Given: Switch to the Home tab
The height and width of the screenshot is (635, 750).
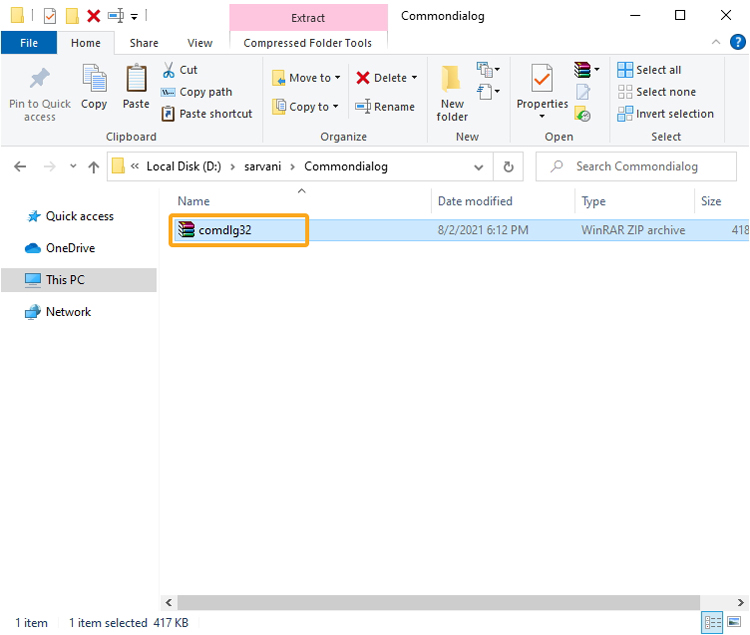Looking at the screenshot, I should 86,43.
